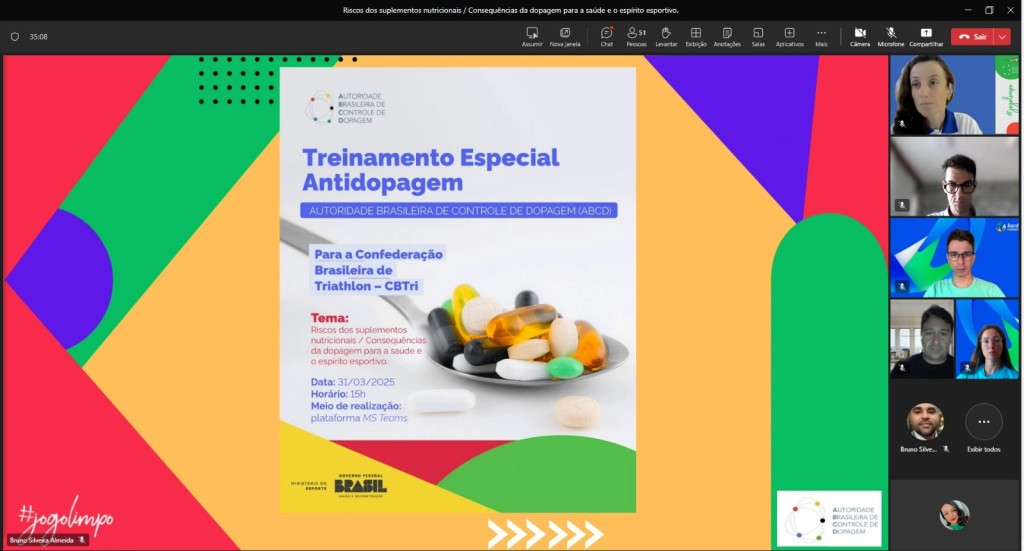This screenshot has width=1024, height=551.
Task: Open the Exibição view options
Action: (x=696, y=36)
